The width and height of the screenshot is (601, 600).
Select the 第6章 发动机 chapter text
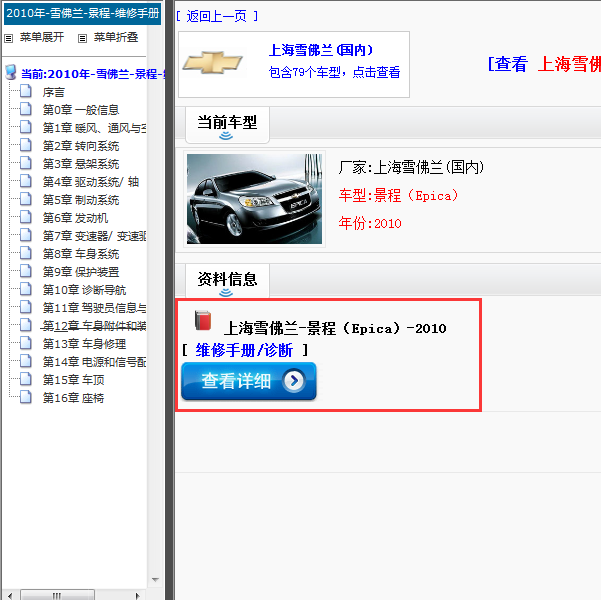(75, 218)
